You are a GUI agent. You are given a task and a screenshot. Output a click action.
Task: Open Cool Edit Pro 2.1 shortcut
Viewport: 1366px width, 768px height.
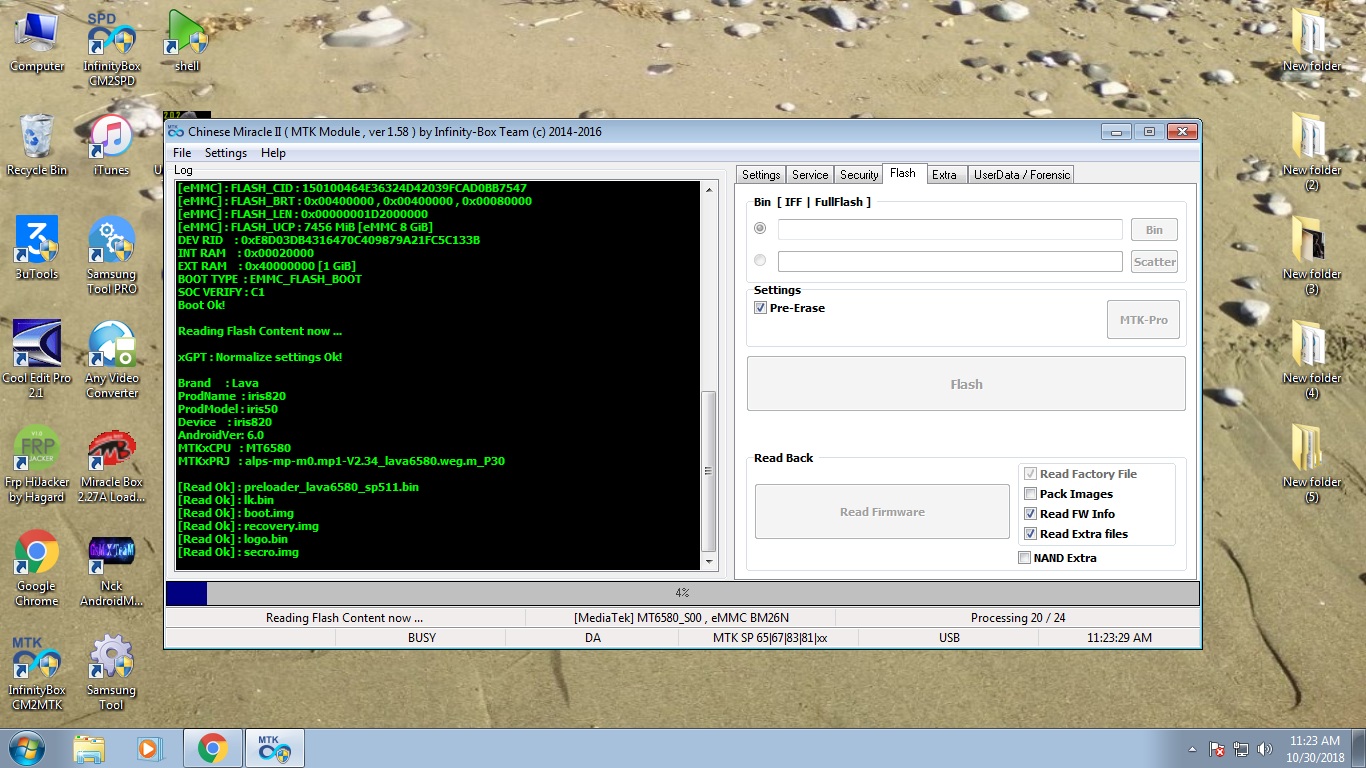[37, 360]
